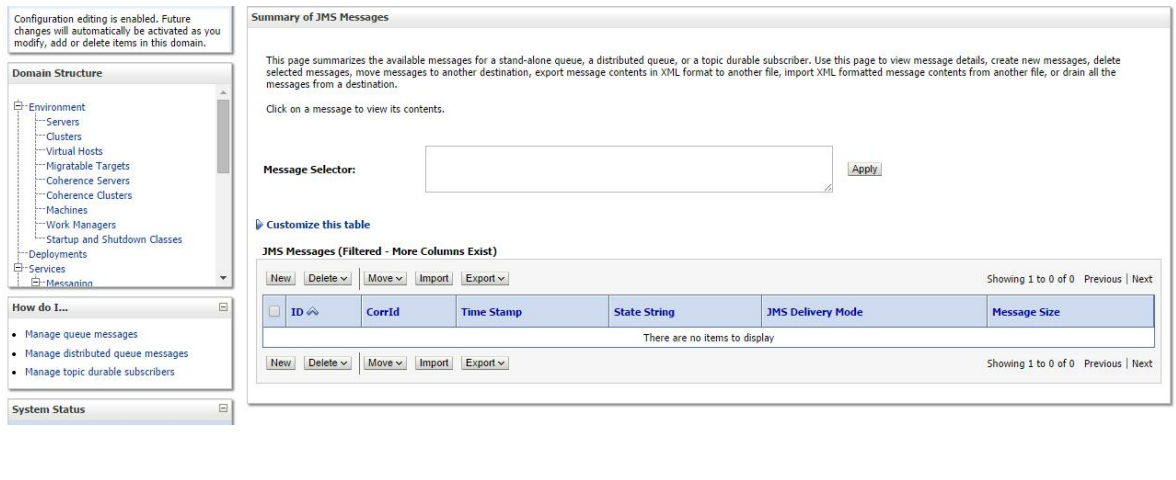Sort by State String column

644,312
